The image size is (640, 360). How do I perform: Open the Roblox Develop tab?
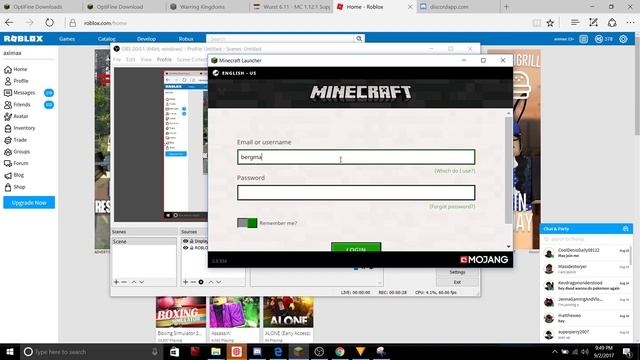146,39
